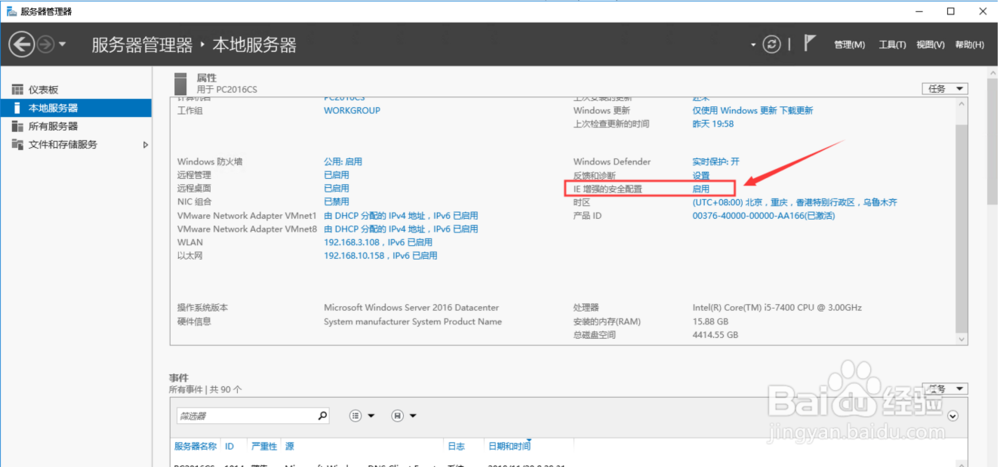This screenshot has width=1000, height=467.
Task: Open the 工具(T) menu
Action: click(892, 45)
